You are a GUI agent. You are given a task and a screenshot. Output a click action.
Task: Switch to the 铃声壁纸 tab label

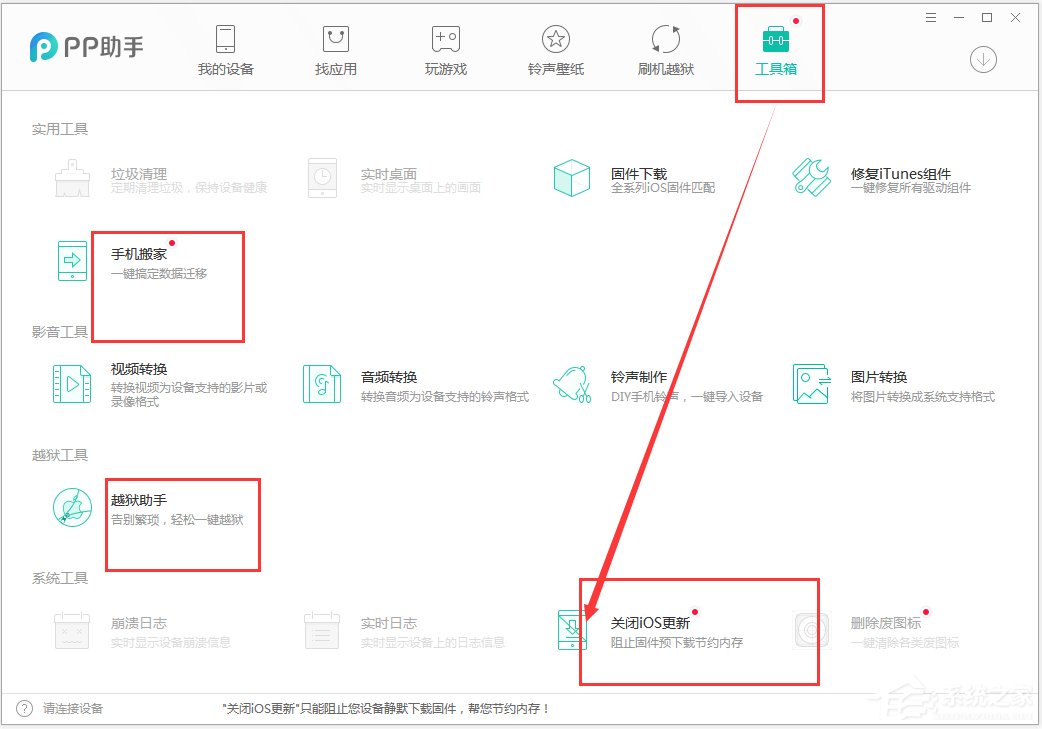[556, 69]
